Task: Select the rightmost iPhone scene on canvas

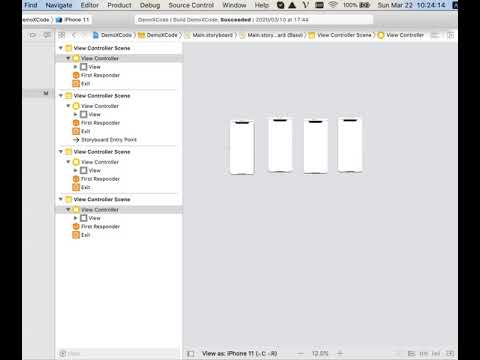Action: (x=350, y=145)
